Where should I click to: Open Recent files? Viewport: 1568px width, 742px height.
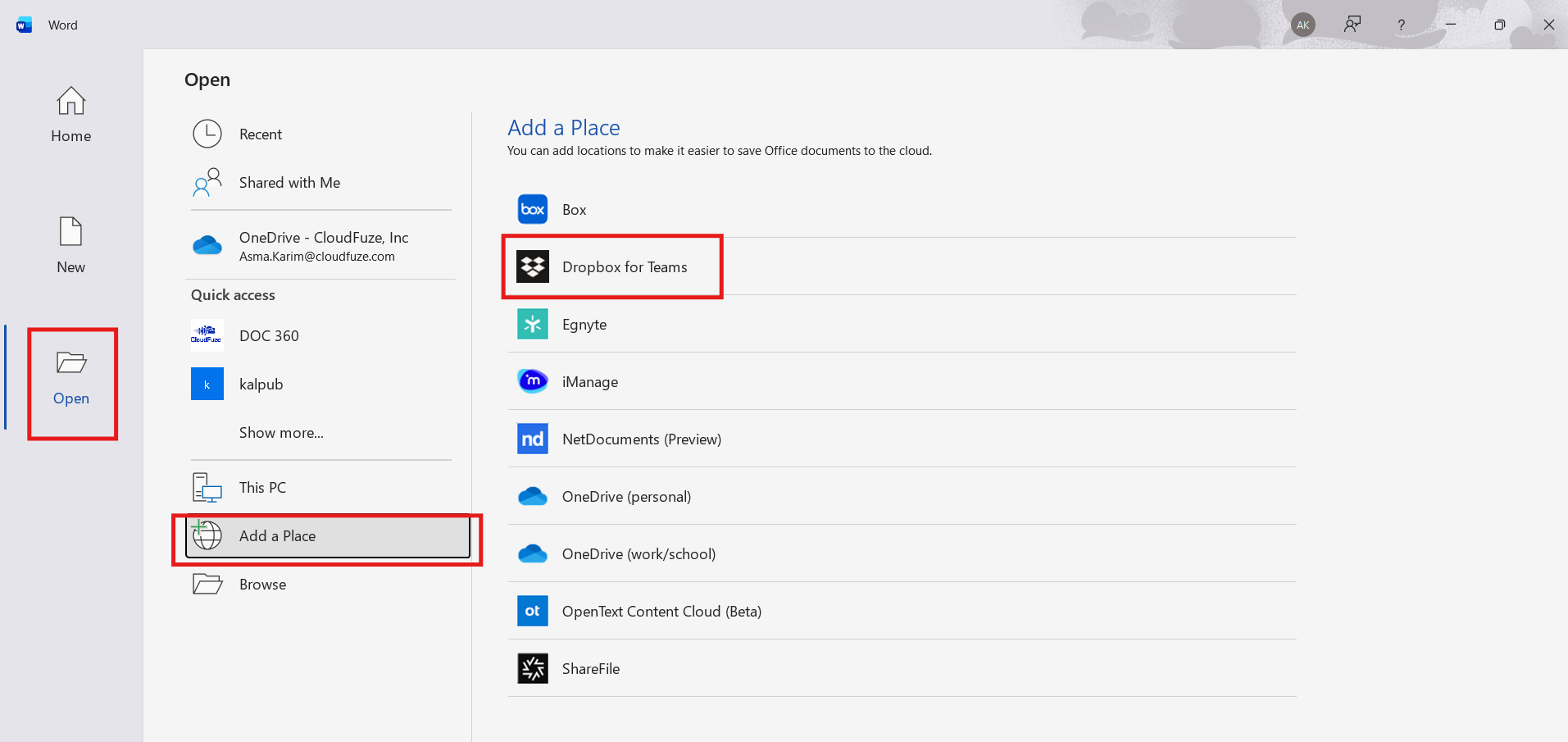coord(260,134)
